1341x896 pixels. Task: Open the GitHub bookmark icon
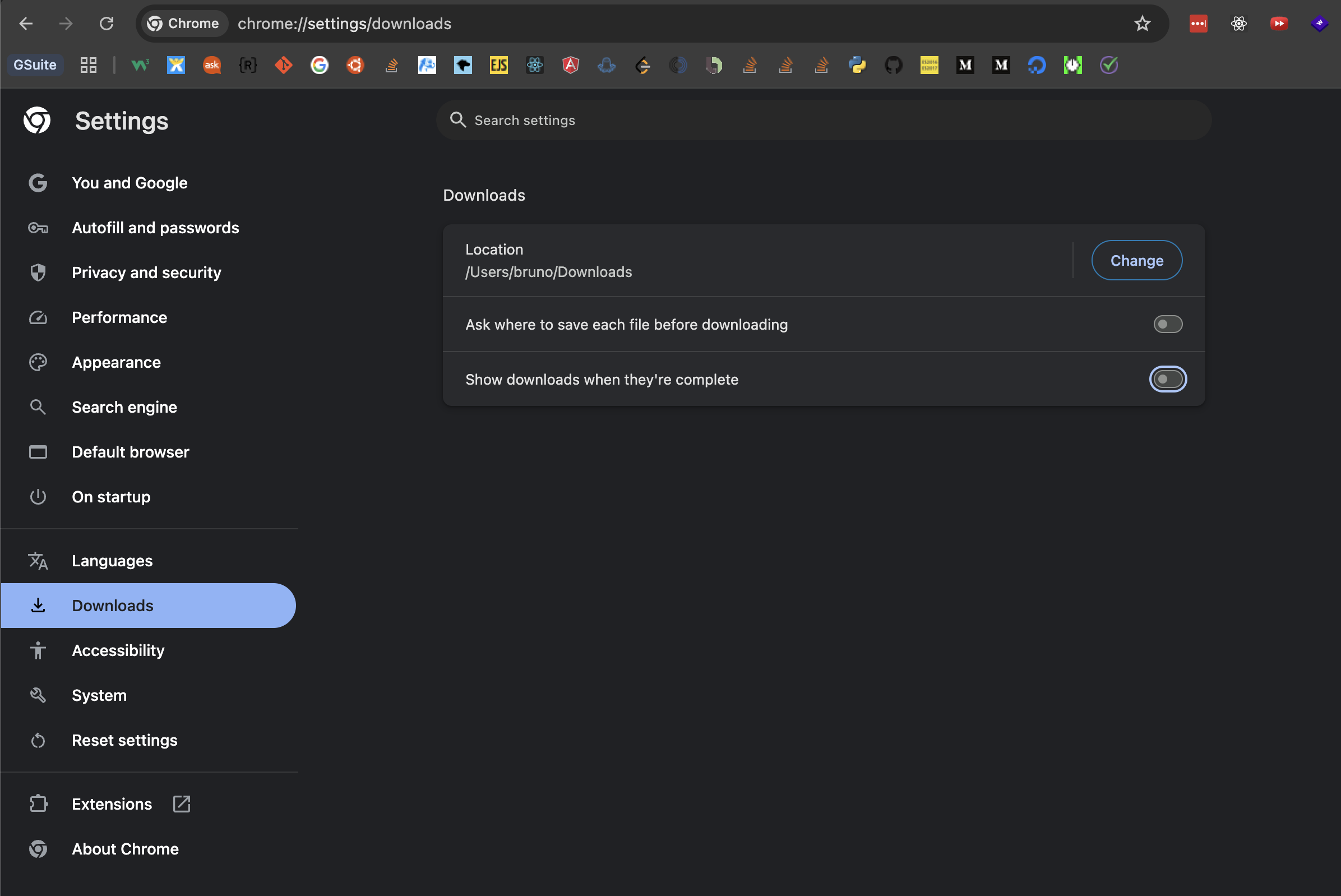pyautogui.click(x=893, y=65)
